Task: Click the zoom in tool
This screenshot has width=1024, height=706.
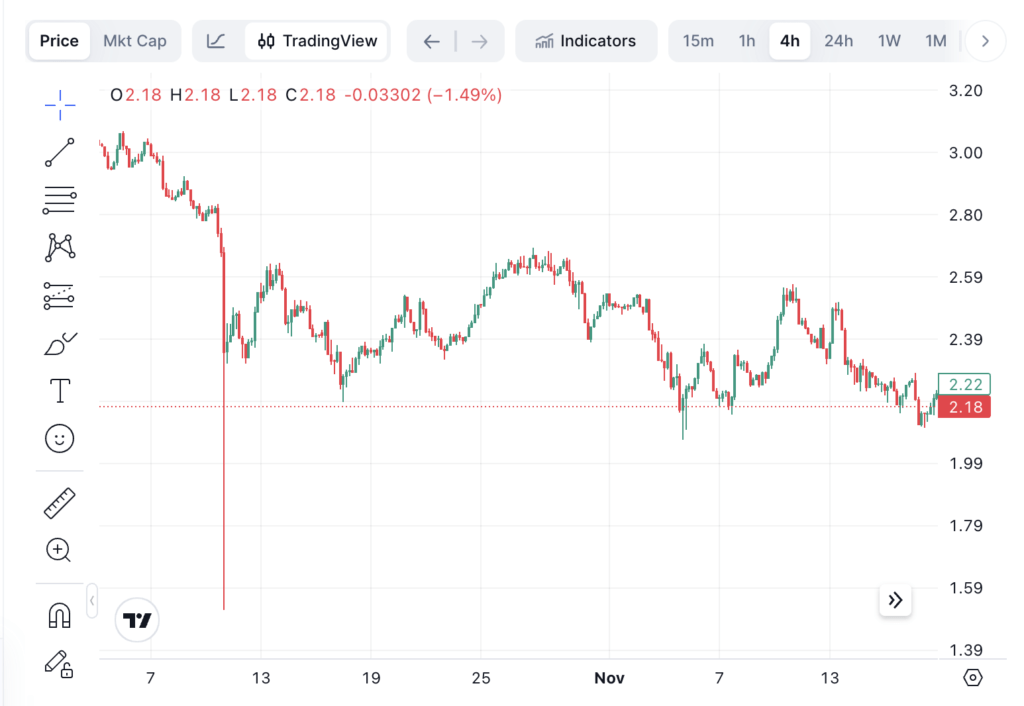Action: pos(59,549)
